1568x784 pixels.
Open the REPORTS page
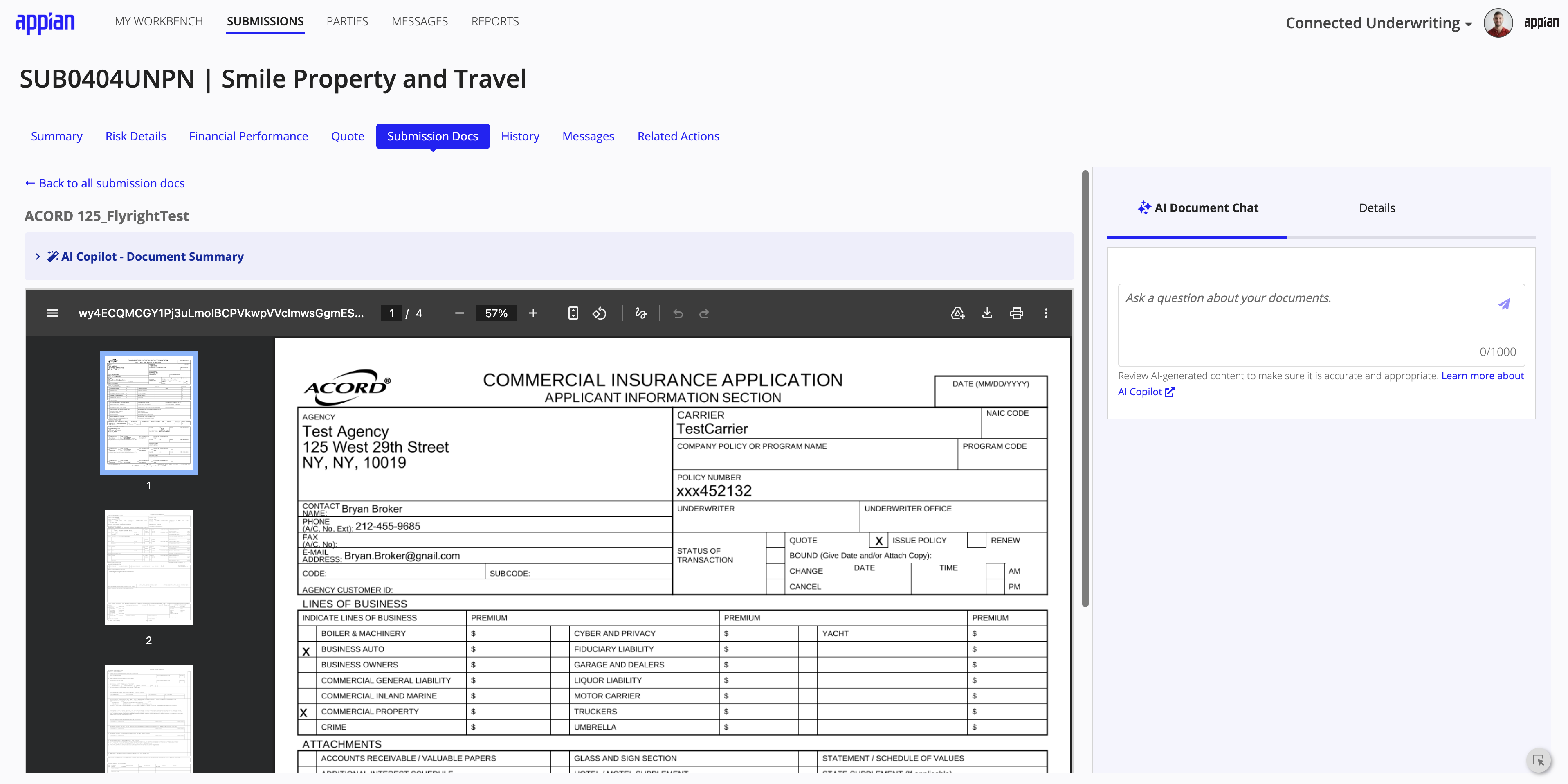[x=495, y=21]
